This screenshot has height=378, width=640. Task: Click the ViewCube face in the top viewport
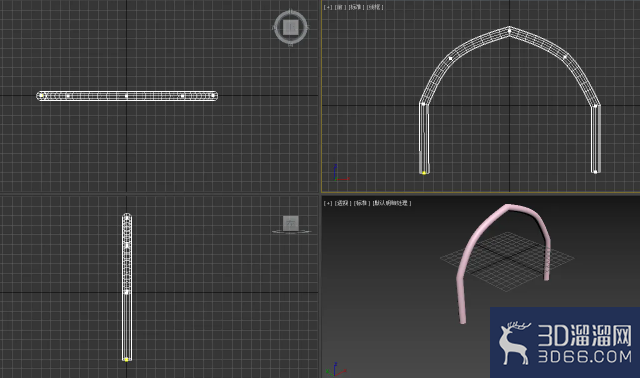291,27
